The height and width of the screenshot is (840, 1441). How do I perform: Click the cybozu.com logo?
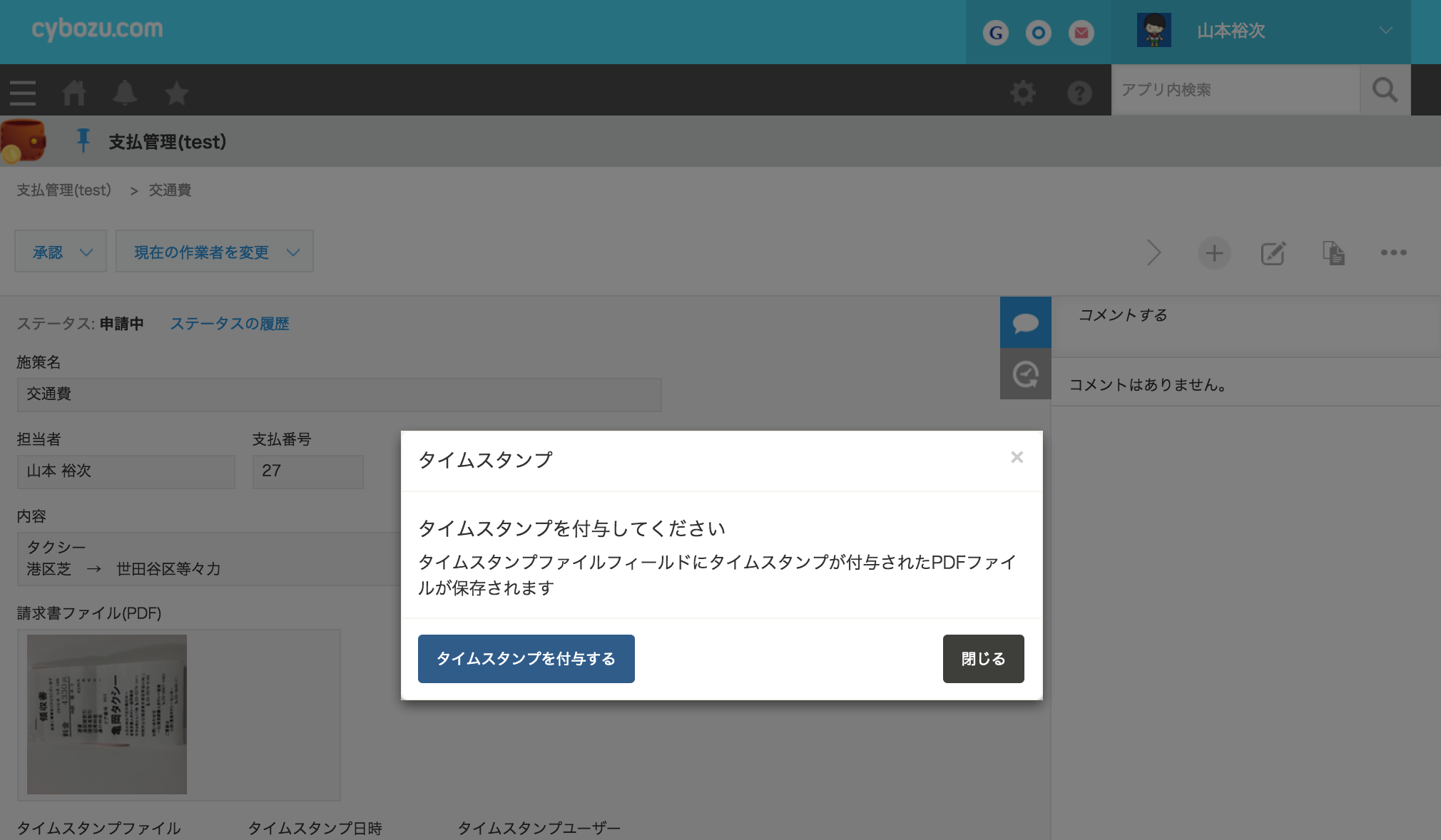point(98,29)
